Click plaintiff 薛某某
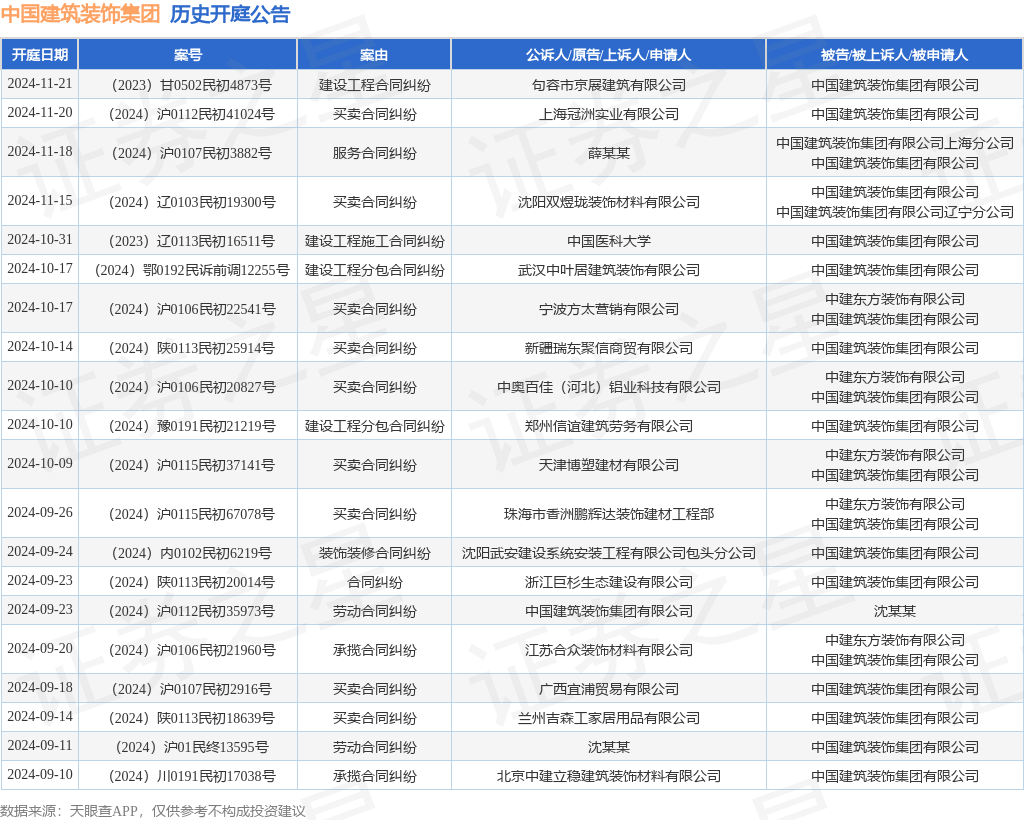This screenshot has width=1024, height=820. point(609,153)
